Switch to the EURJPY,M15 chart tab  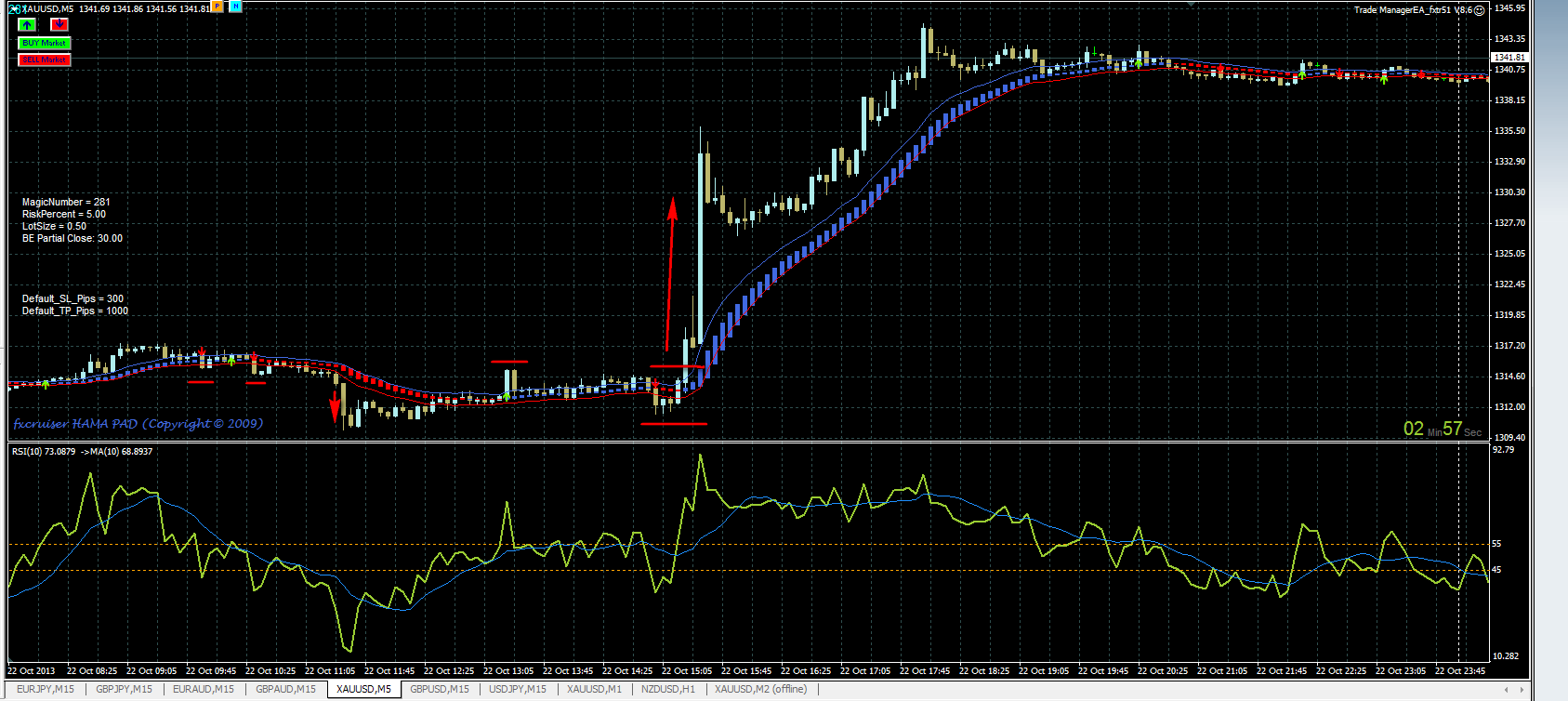coord(46,689)
